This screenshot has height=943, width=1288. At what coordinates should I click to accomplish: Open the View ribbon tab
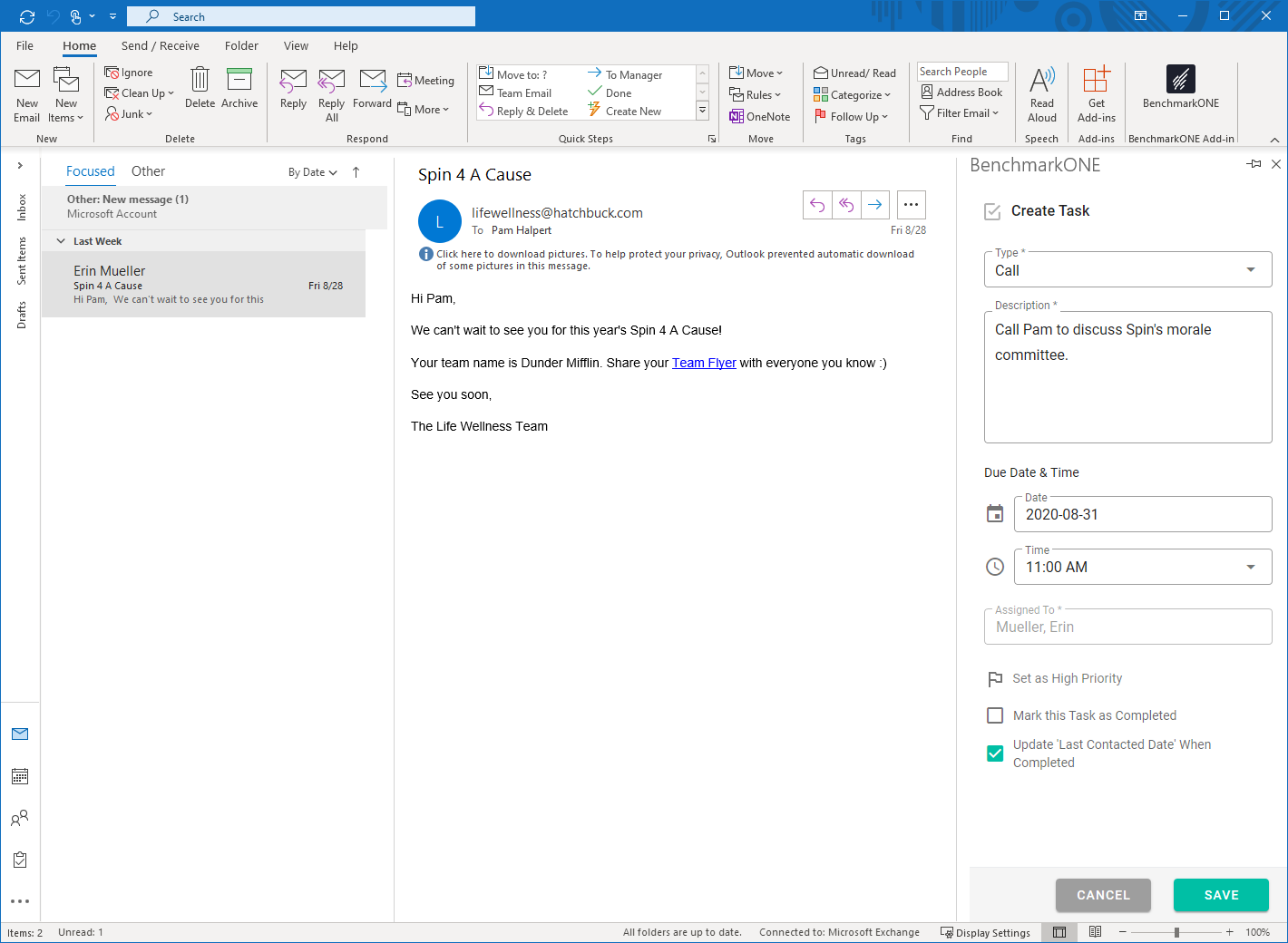click(x=296, y=45)
